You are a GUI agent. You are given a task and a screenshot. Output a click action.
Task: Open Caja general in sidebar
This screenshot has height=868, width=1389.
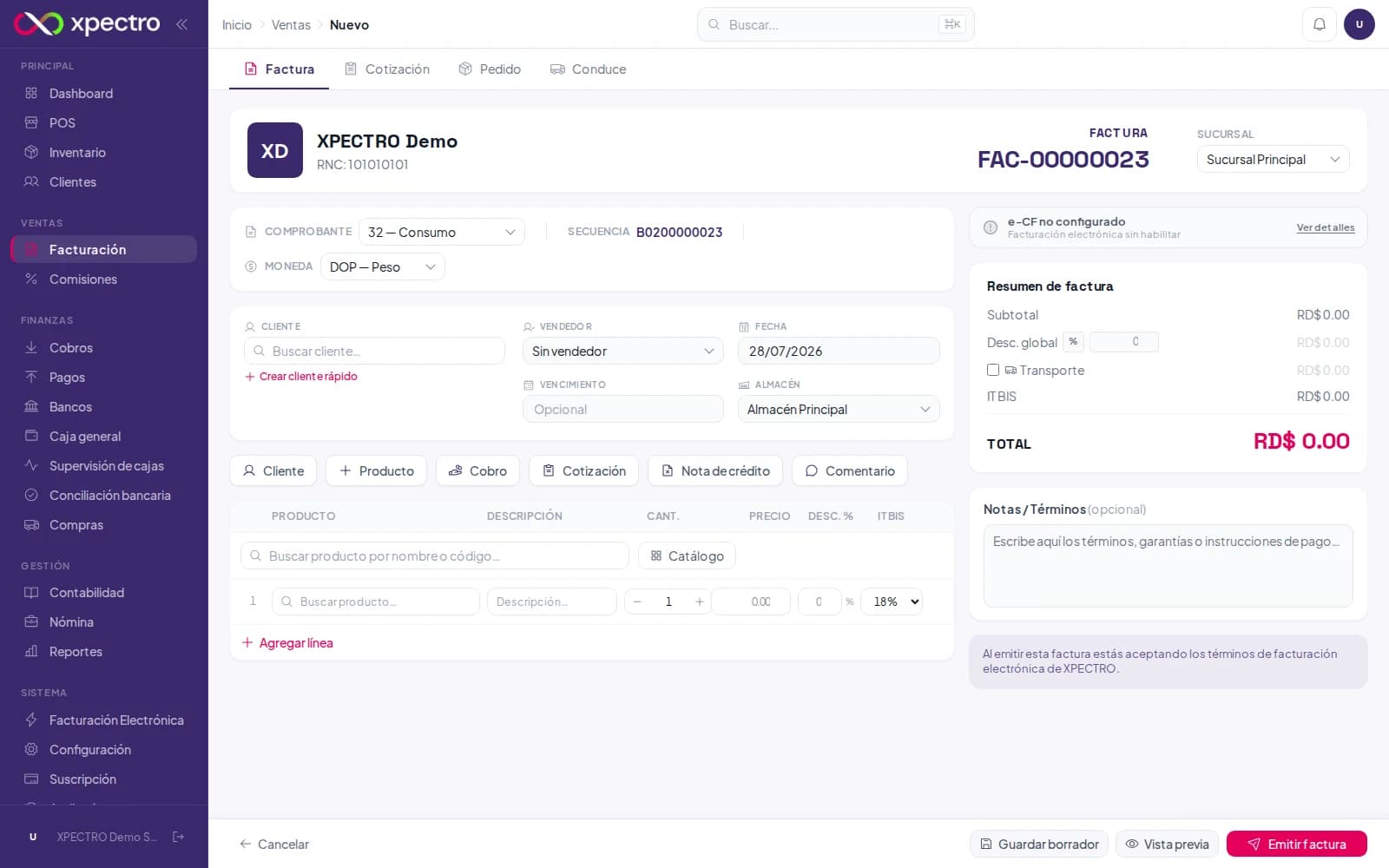(x=103, y=436)
